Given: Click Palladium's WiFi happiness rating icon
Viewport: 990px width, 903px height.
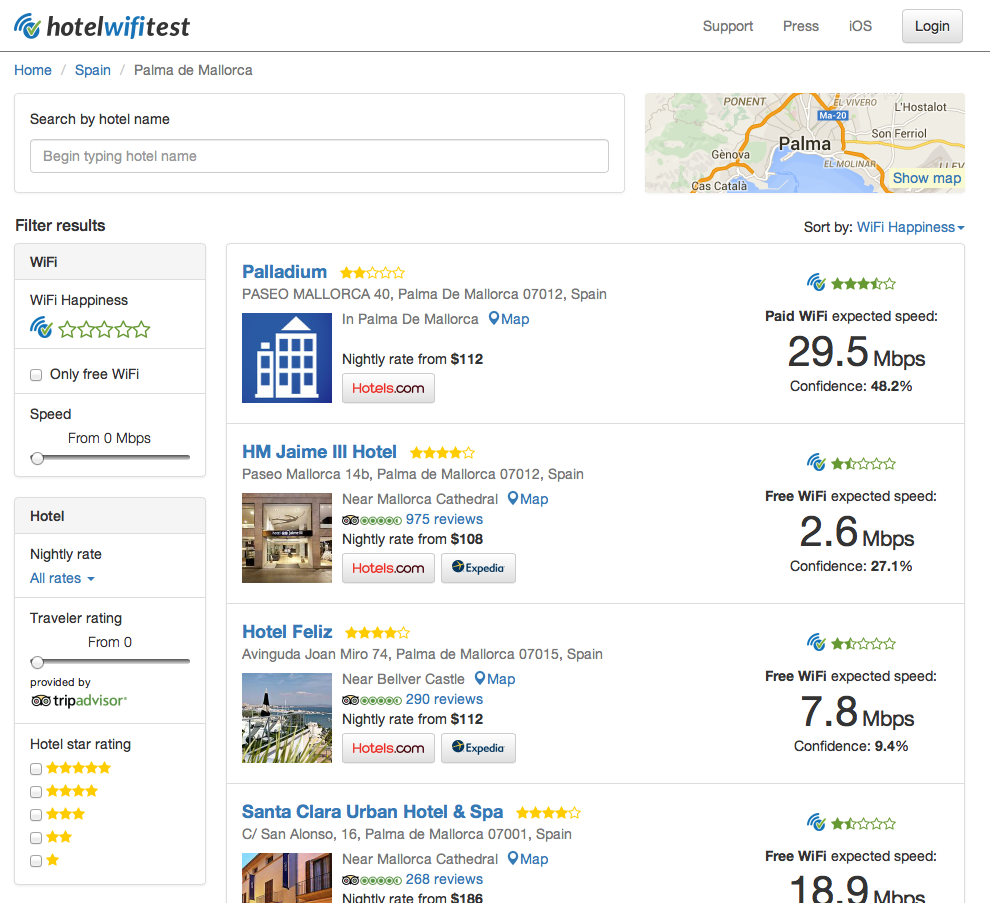Looking at the screenshot, I should pyautogui.click(x=816, y=283).
